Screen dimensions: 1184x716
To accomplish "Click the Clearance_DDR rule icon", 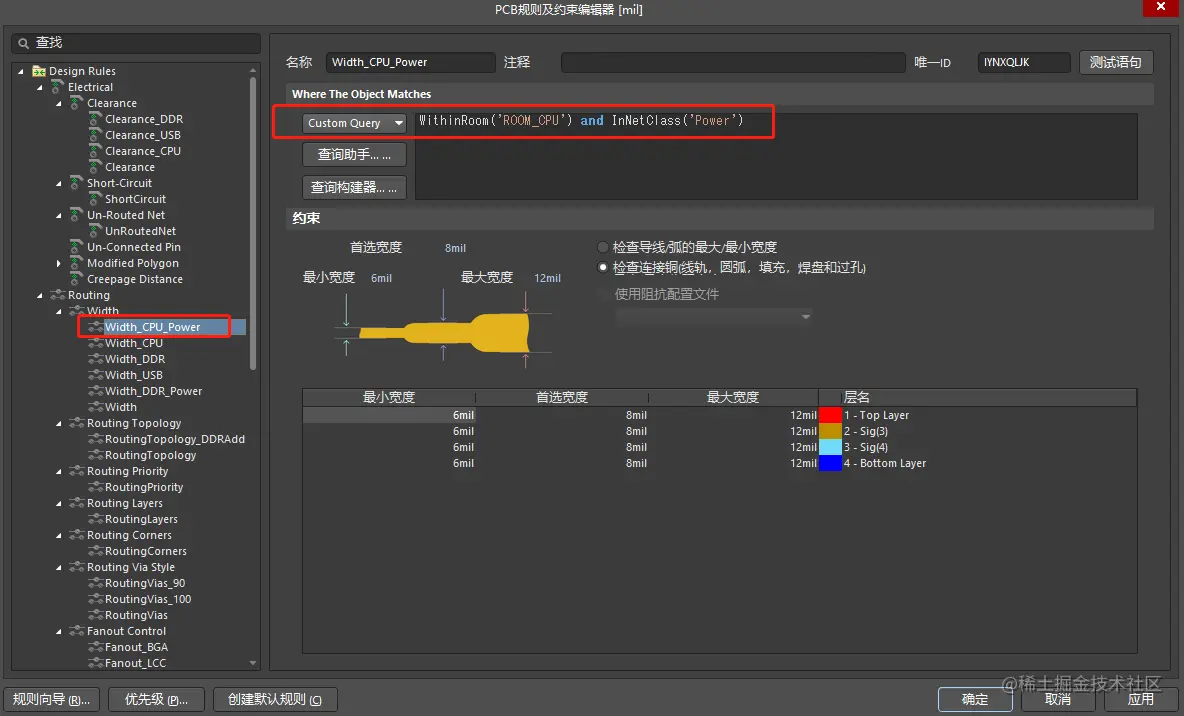I will coord(95,119).
